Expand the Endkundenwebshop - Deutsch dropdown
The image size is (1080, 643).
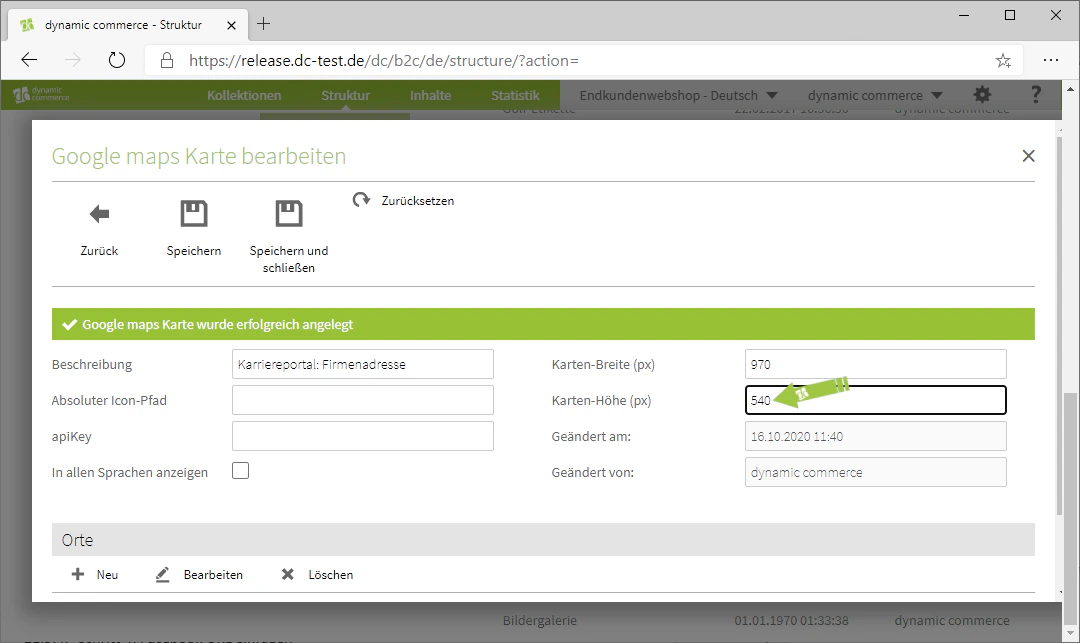coord(771,96)
